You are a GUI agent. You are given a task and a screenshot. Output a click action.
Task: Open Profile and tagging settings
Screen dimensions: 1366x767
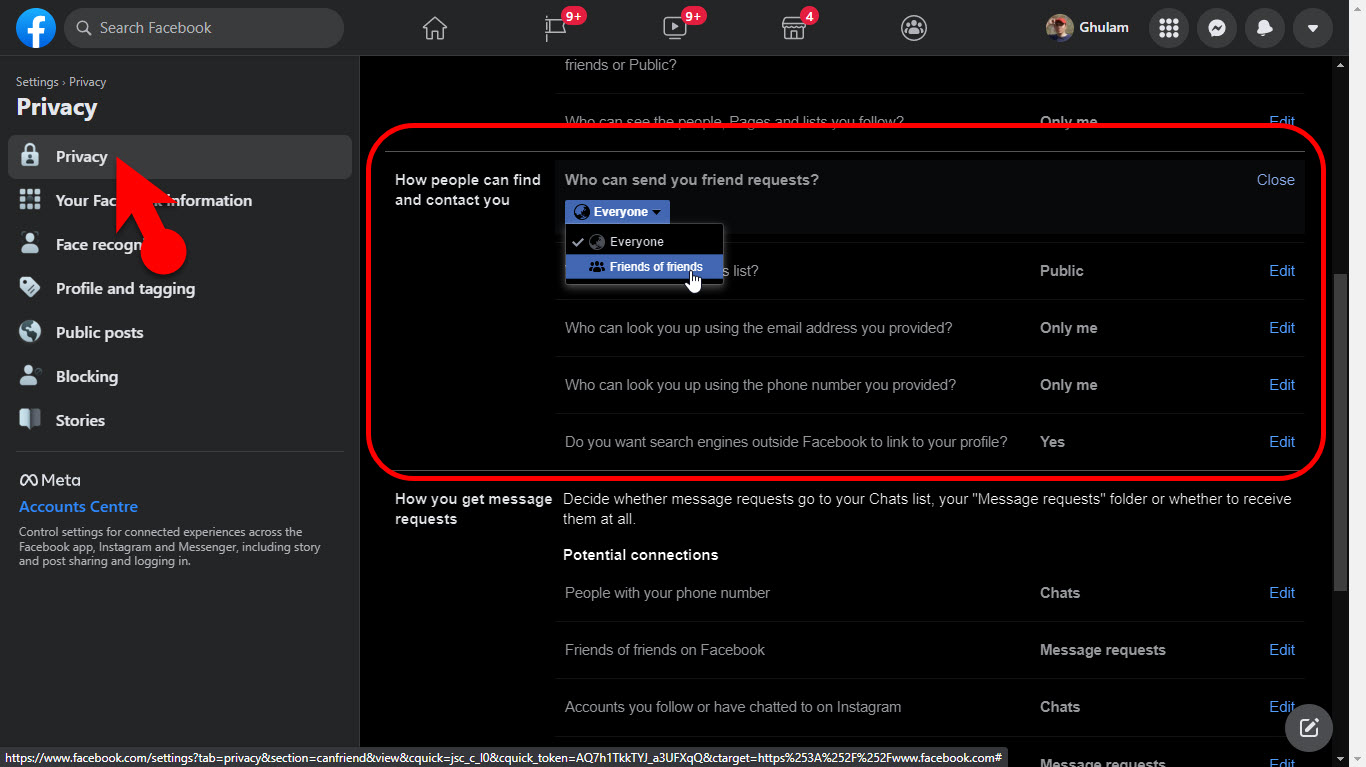[x=180, y=289]
